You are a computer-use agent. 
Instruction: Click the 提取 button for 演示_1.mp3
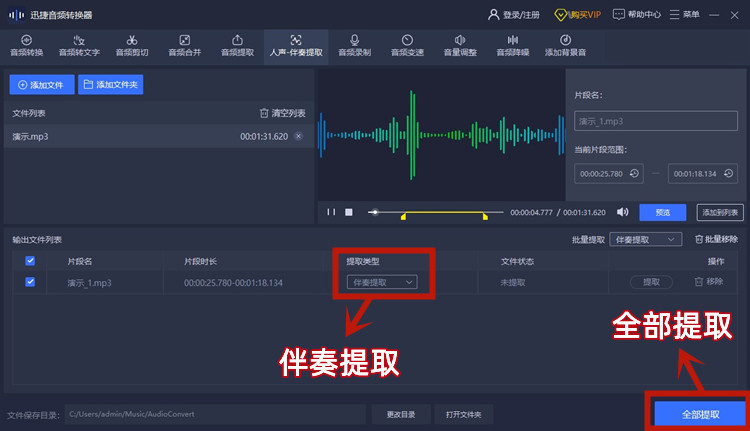click(651, 282)
